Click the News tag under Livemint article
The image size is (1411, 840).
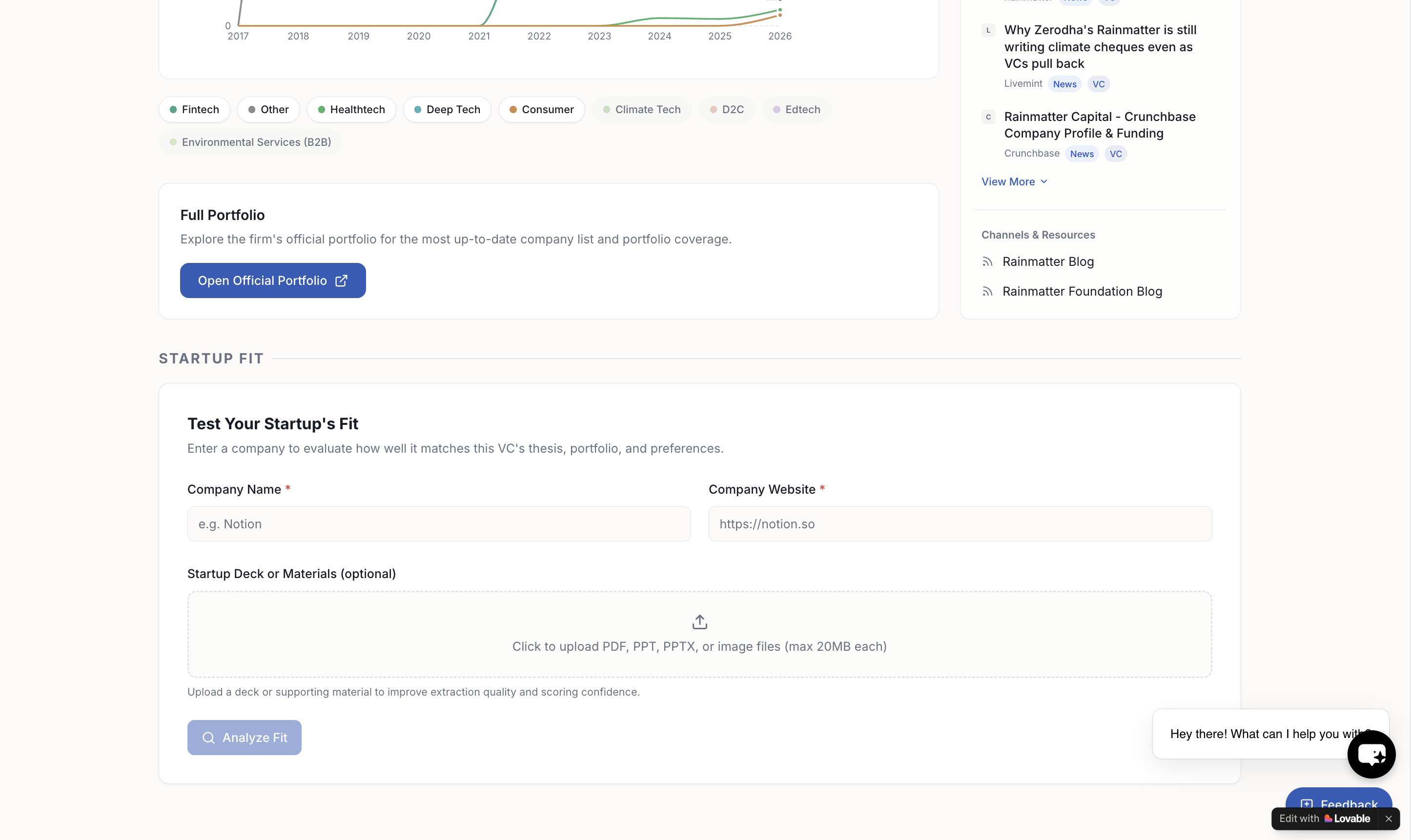tap(1064, 84)
